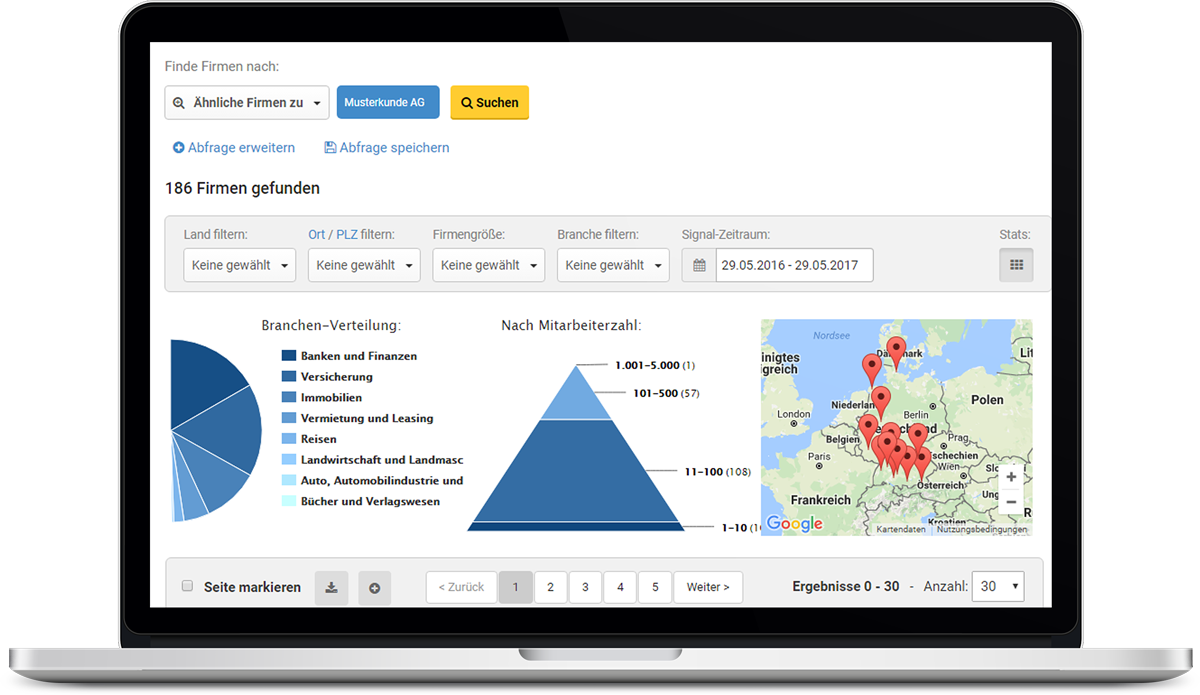Click the yellow Suchen button
1200x695 pixels.
point(489,102)
